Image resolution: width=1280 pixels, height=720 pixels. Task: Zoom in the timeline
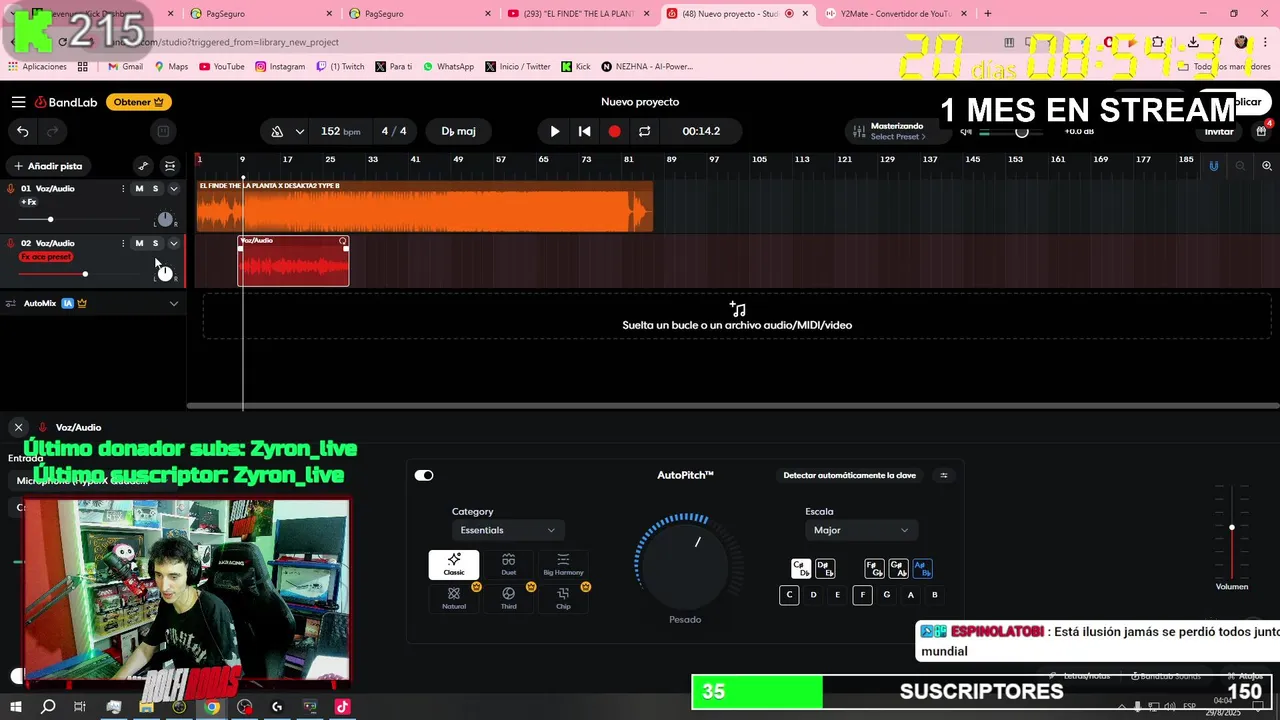tap(1267, 166)
